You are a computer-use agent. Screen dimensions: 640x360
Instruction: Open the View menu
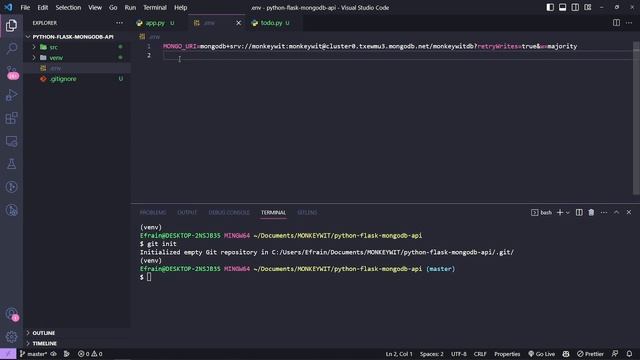[95, 7]
